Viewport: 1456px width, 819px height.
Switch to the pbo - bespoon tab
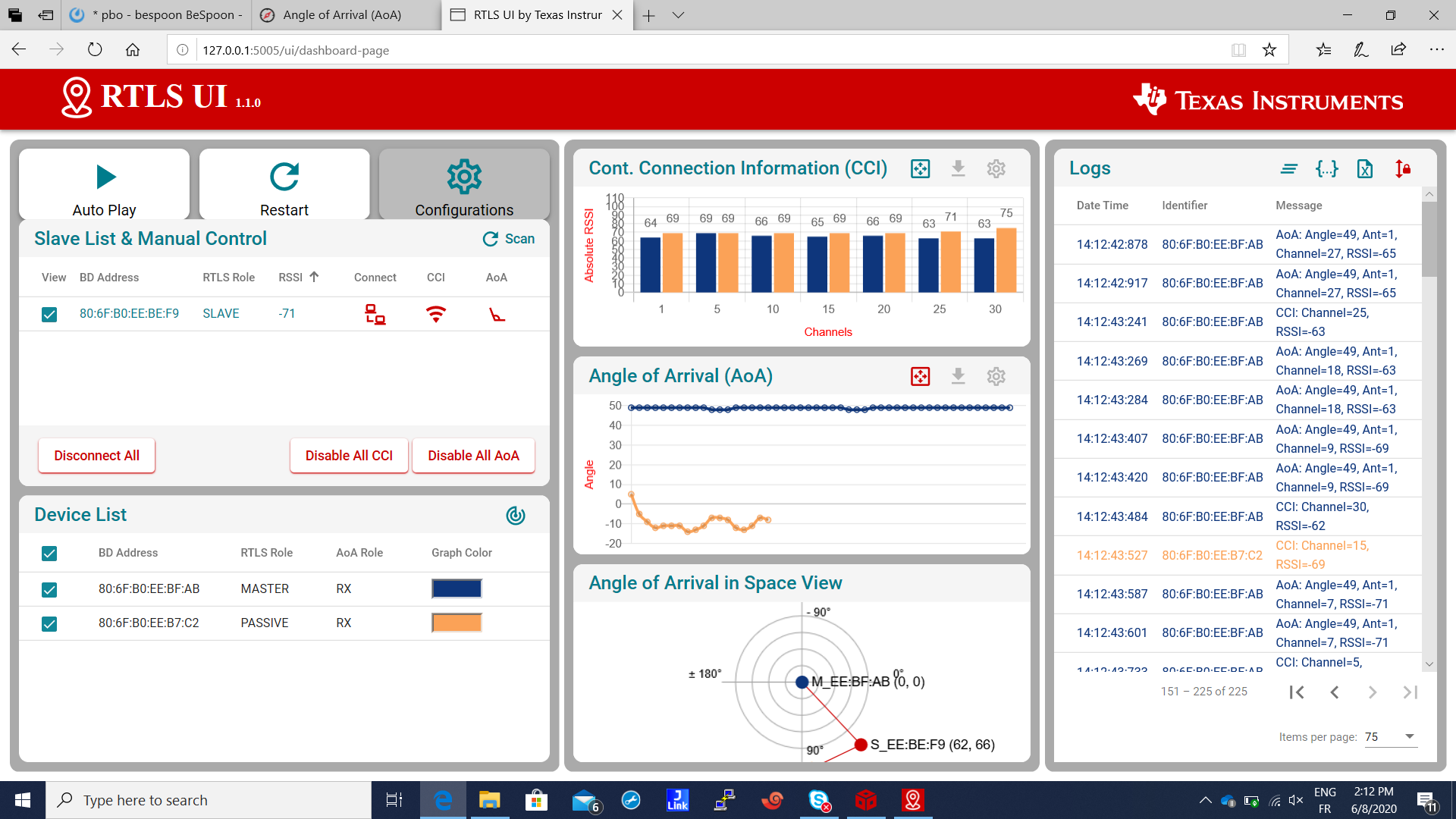157,15
